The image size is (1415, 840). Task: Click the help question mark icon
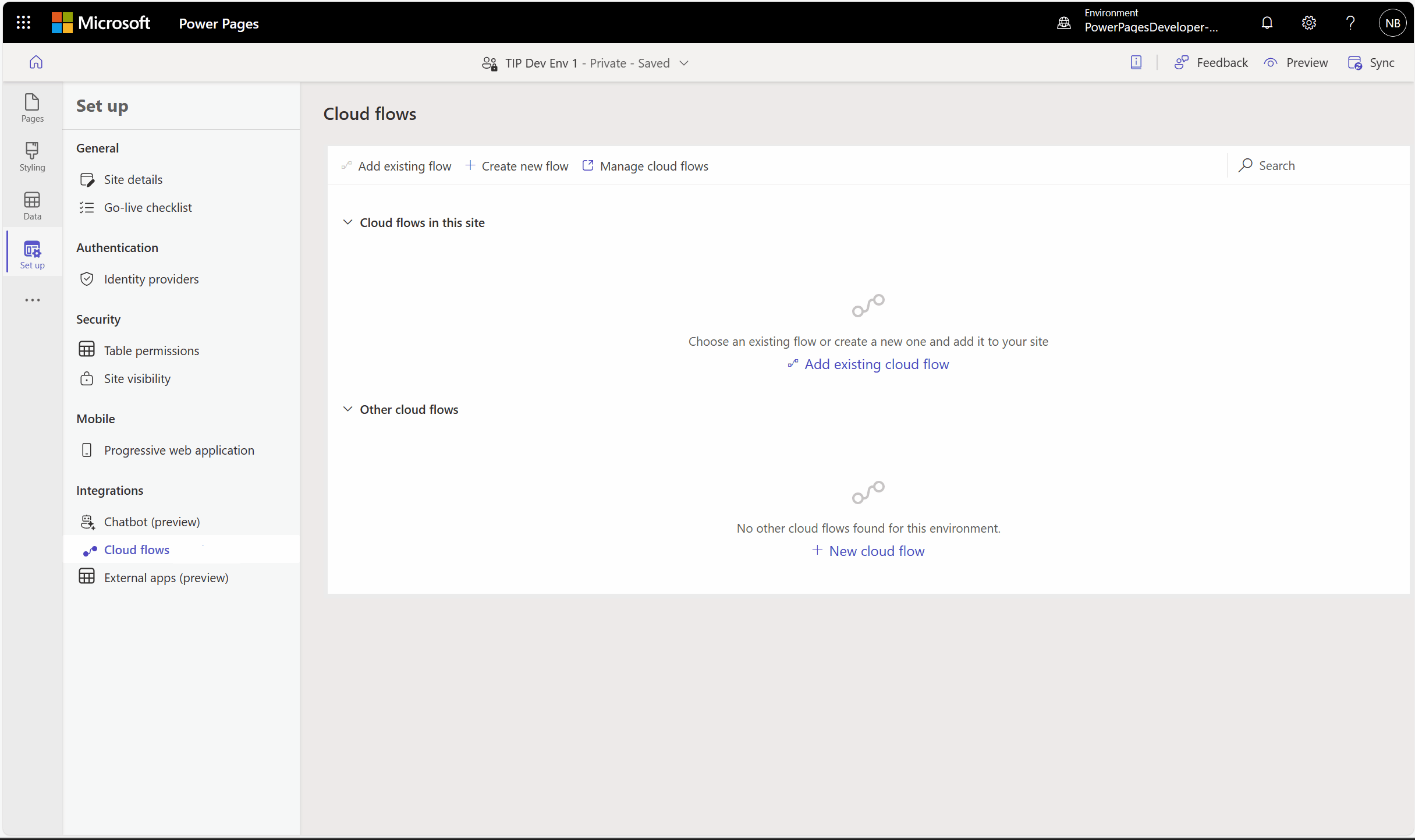tap(1350, 23)
